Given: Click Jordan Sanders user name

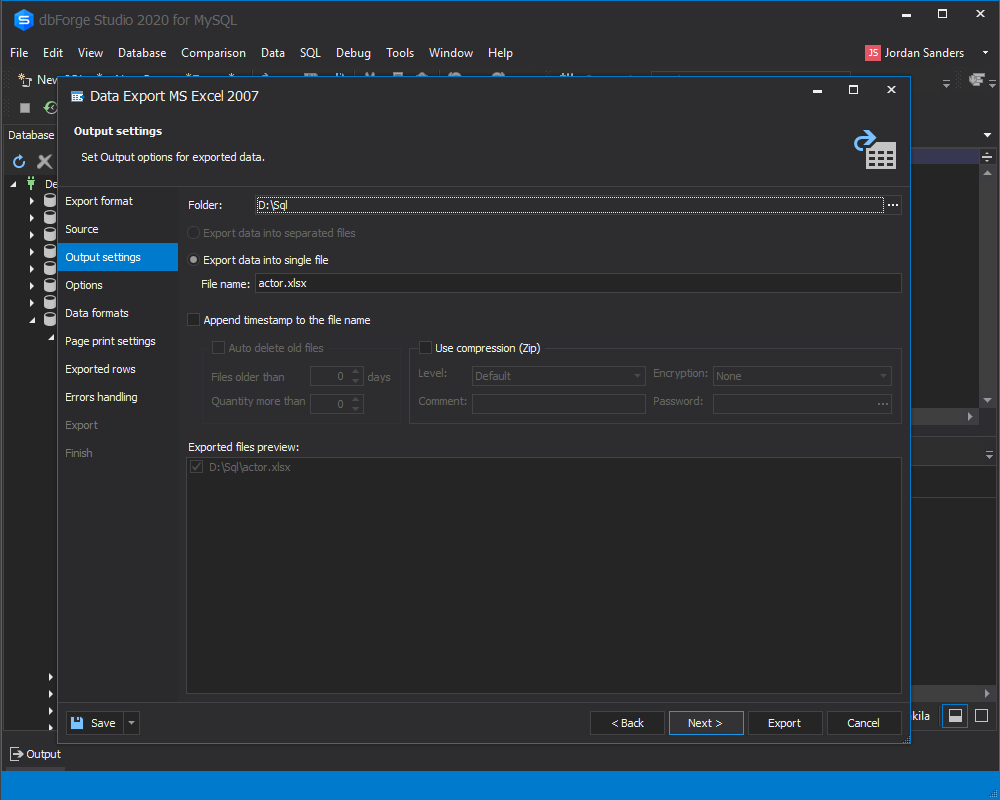Looking at the screenshot, I should (x=924, y=53).
